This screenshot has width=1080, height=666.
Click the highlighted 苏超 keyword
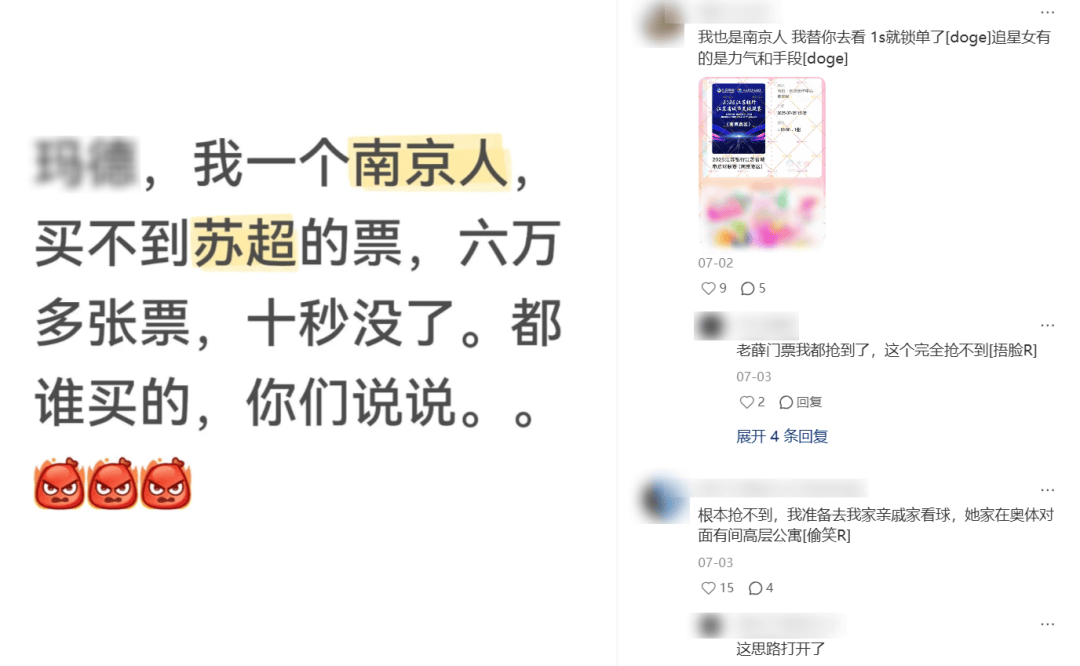(x=244, y=242)
